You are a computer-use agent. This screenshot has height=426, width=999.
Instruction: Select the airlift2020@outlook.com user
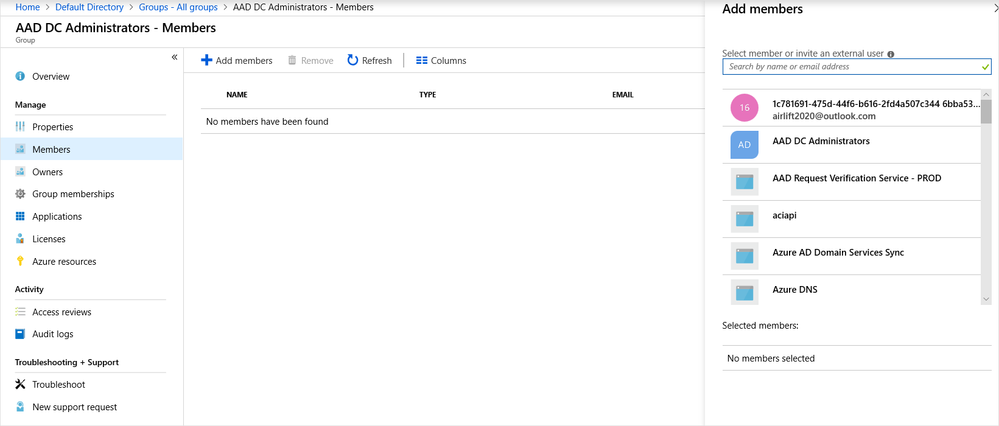click(x=852, y=108)
